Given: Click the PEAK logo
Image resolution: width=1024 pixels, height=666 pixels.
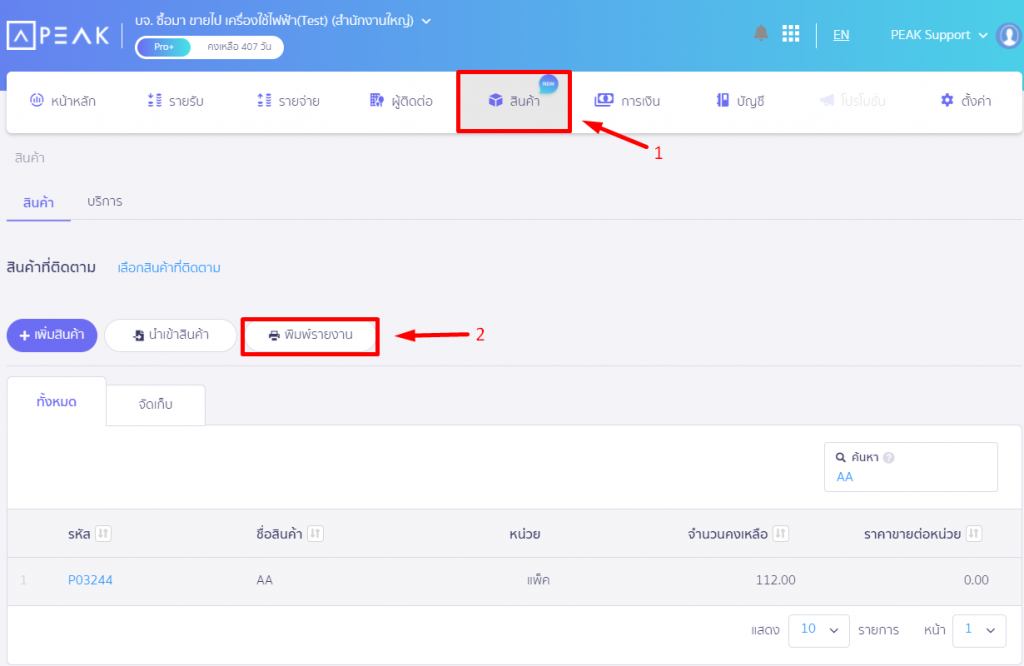Looking at the screenshot, I should click(x=58, y=35).
